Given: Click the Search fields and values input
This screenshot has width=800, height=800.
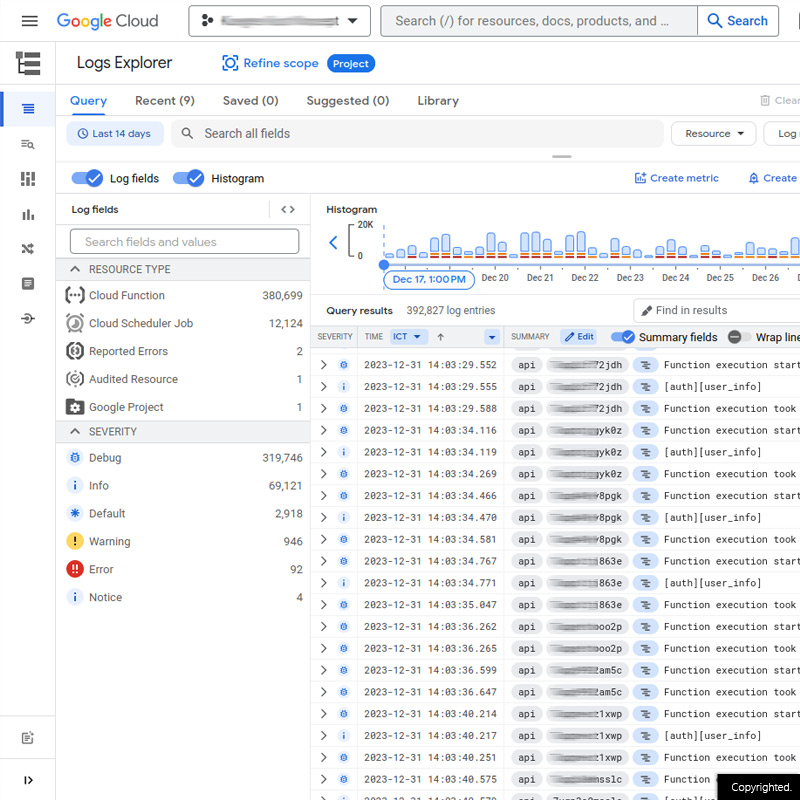Looking at the screenshot, I should pos(184,242).
